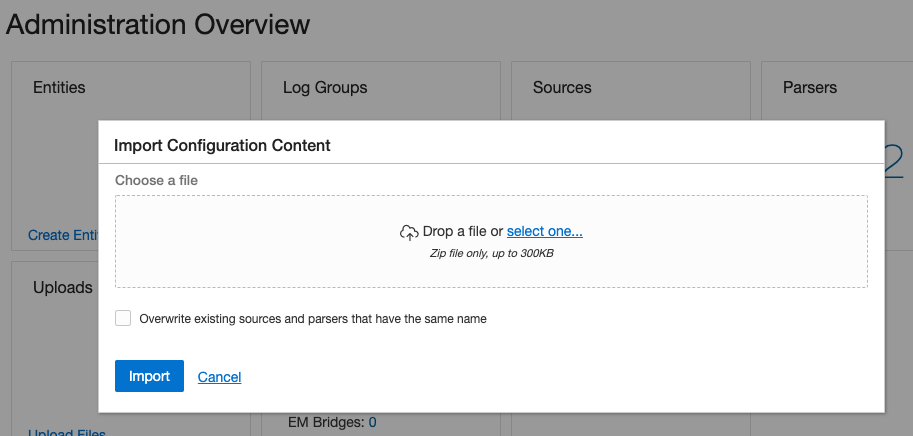Open file picker via "select one..." link
The image size is (913, 436).
(x=544, y=231)
